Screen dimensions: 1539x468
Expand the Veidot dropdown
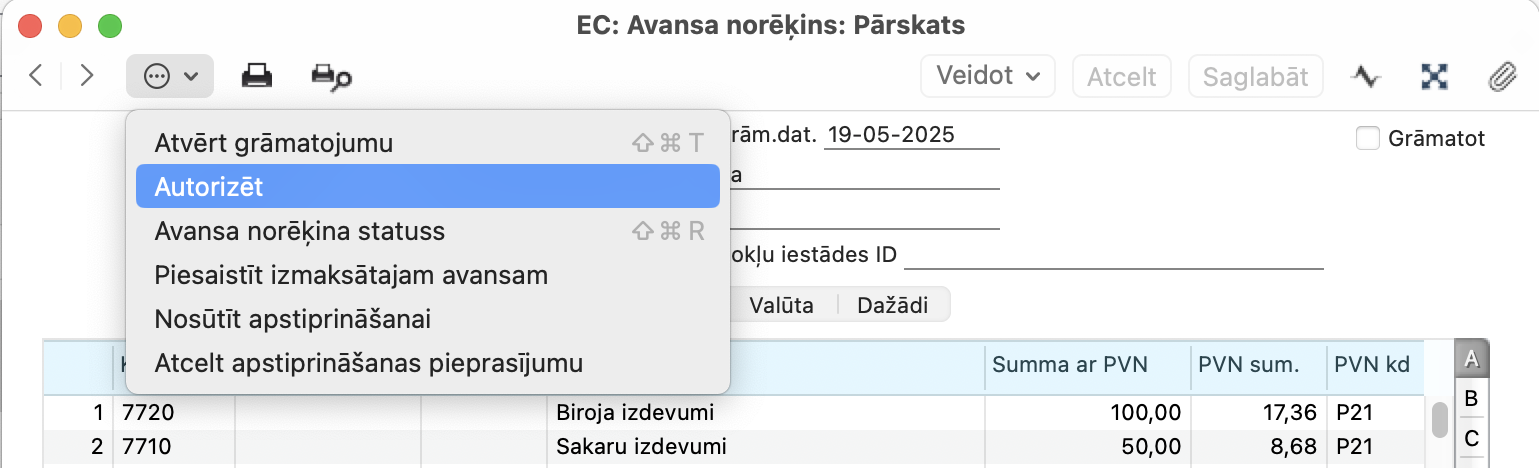tap(988, 76)
